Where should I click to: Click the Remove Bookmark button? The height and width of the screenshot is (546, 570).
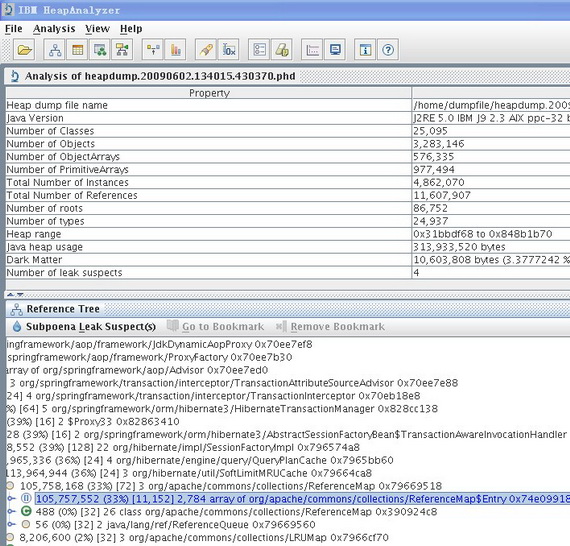tap(330, 326)
